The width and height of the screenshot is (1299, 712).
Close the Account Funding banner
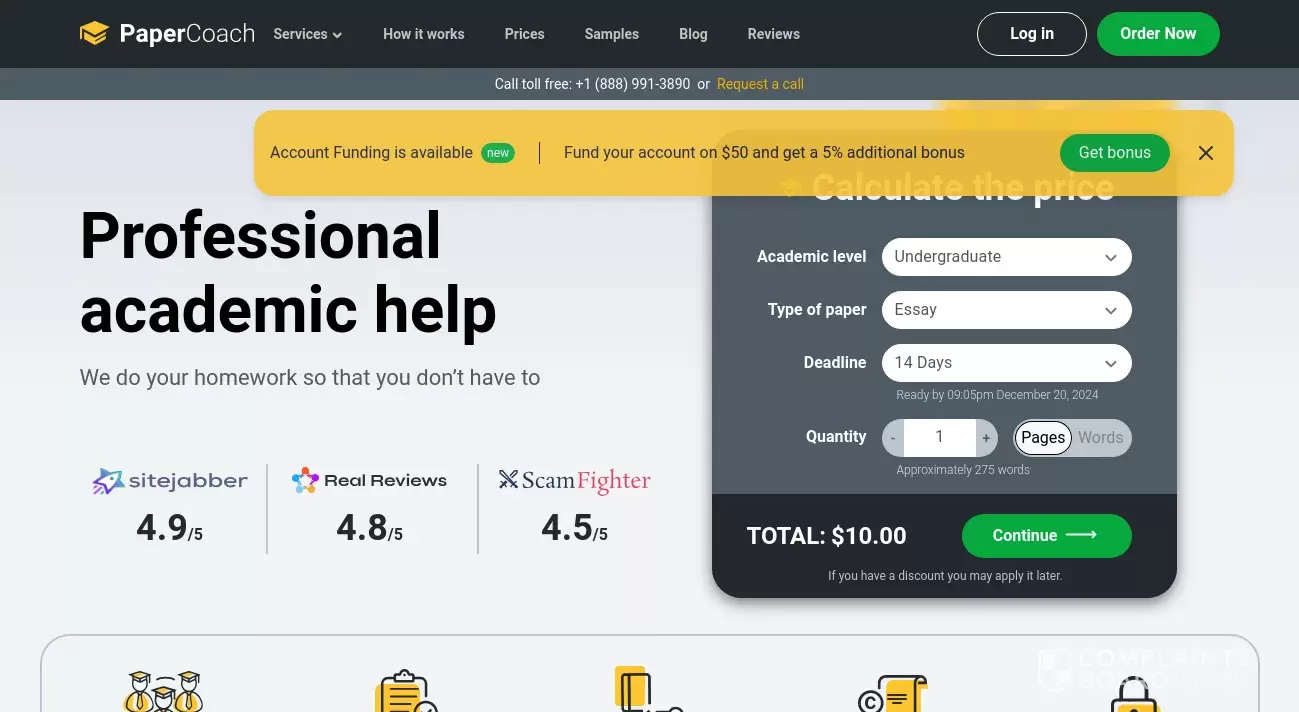1206,153
